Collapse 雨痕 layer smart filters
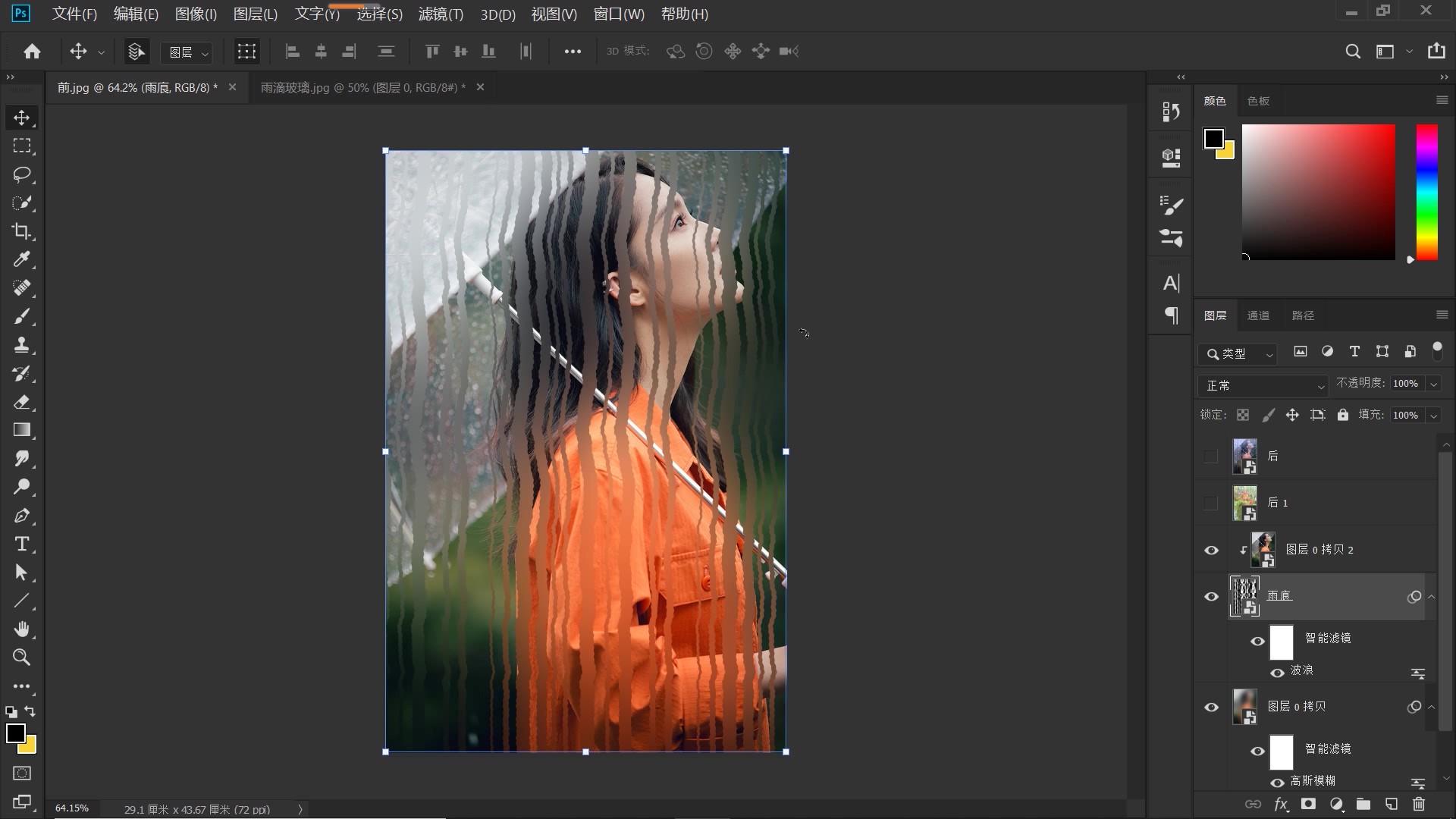The width and height of the screenshot is (1456, 819). coord(1432,597)
